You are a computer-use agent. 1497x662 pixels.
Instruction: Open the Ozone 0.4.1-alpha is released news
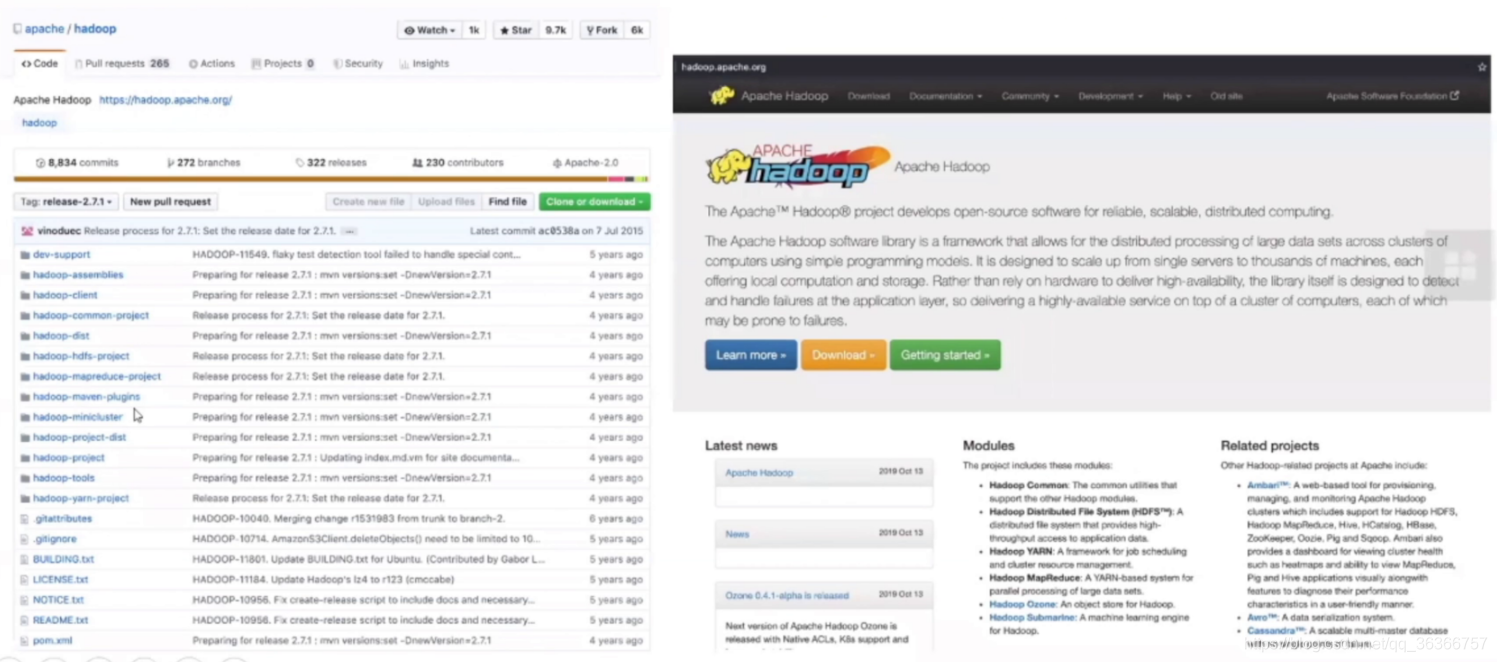click(787, 596)
